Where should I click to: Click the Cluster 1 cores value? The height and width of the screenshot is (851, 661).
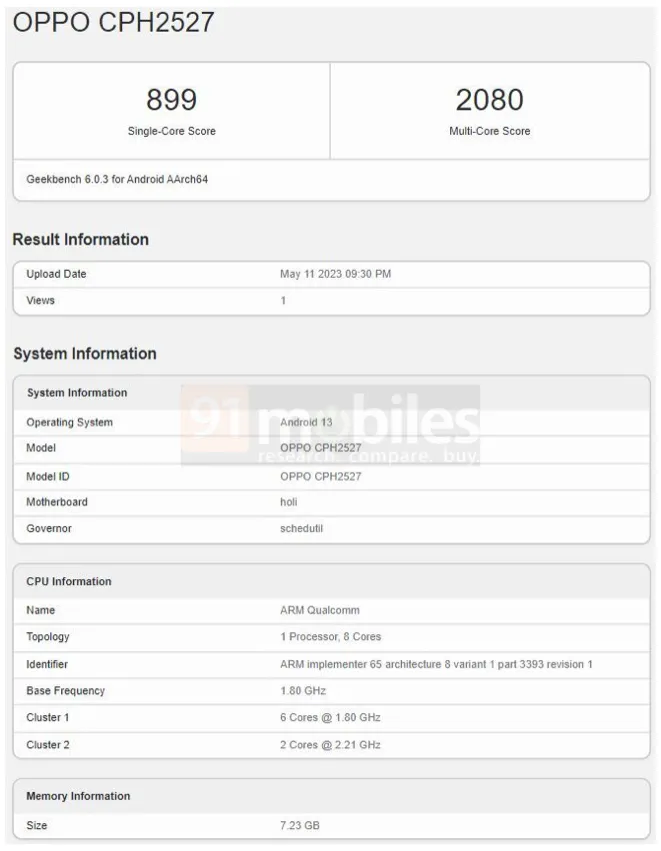[x=330, y=717]
